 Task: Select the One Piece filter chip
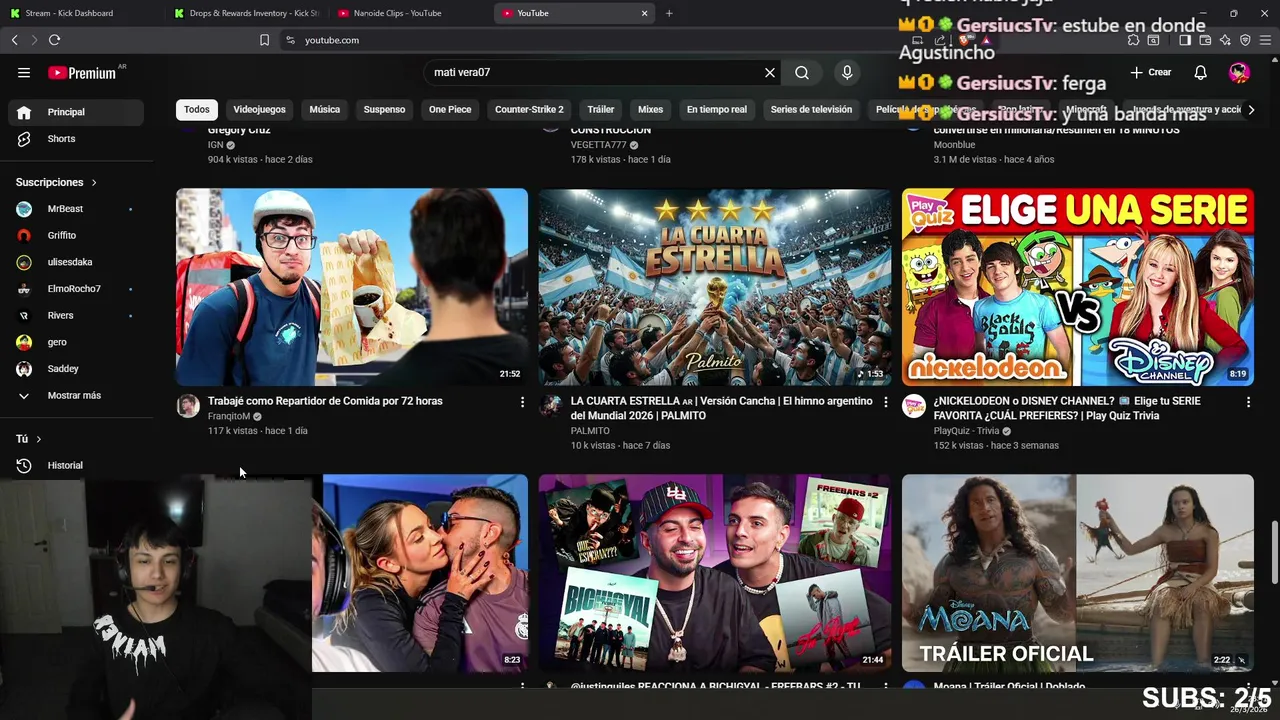tap(450, 110)
